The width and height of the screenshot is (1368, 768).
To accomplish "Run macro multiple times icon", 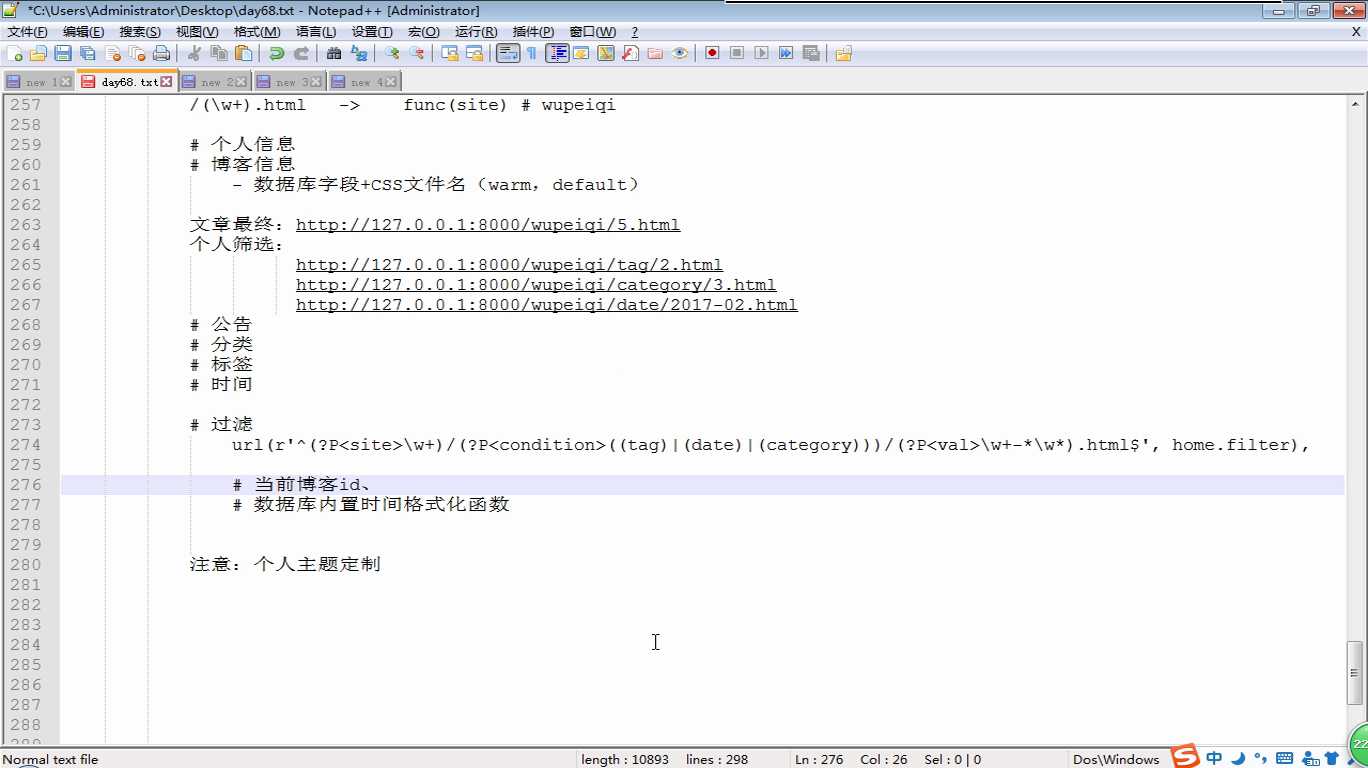I will click(x=786, y=53).
